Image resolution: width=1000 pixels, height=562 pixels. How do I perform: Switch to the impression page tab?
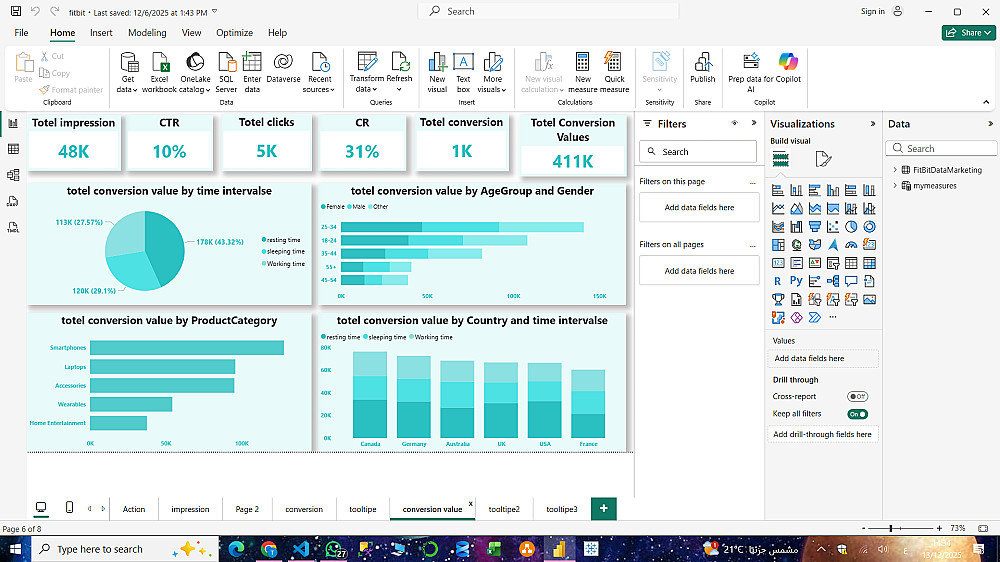tap(190, 509)
